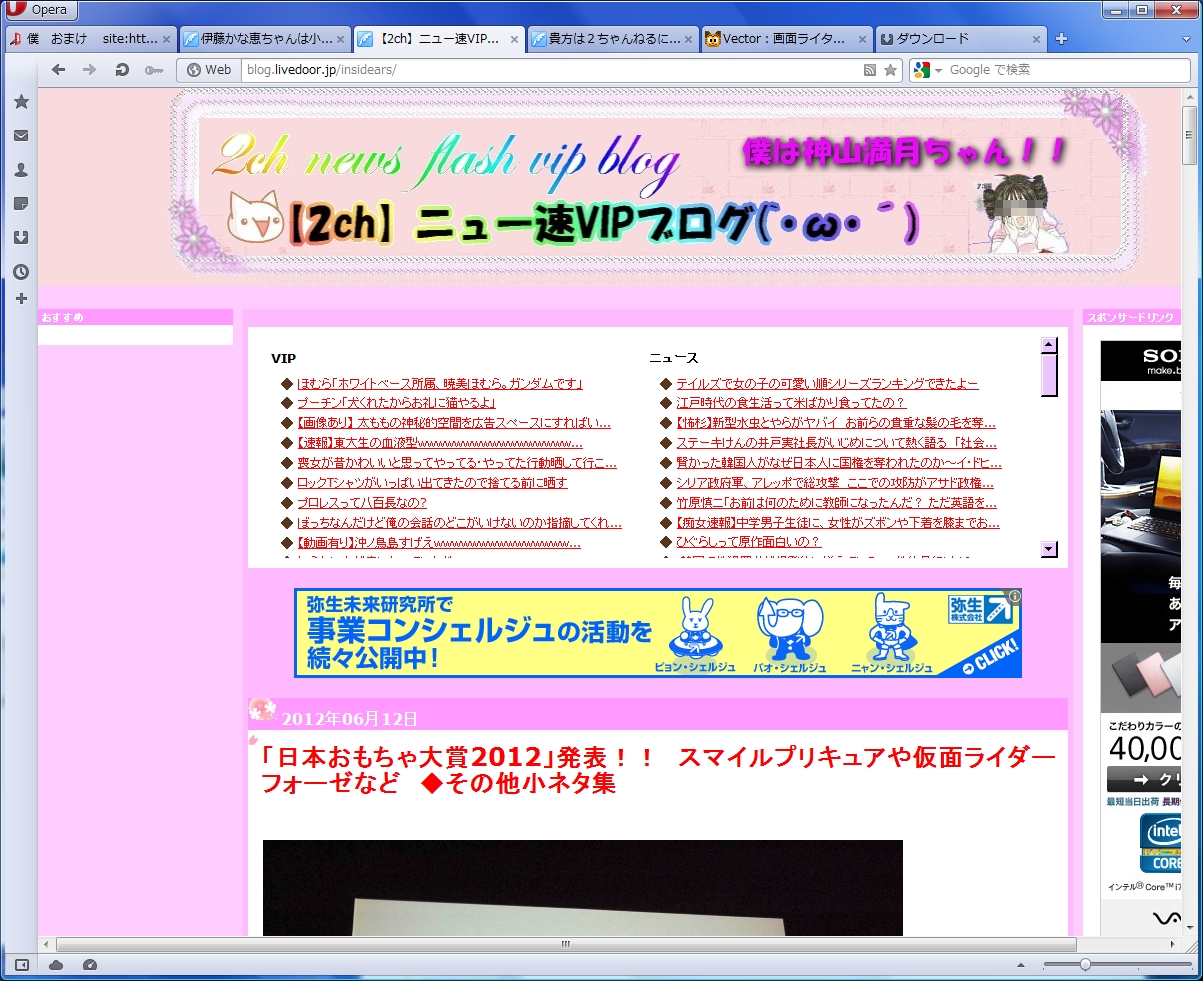Click the ニュース column heading
Viewport: 1203px width, 981px height.
(673, 358)
